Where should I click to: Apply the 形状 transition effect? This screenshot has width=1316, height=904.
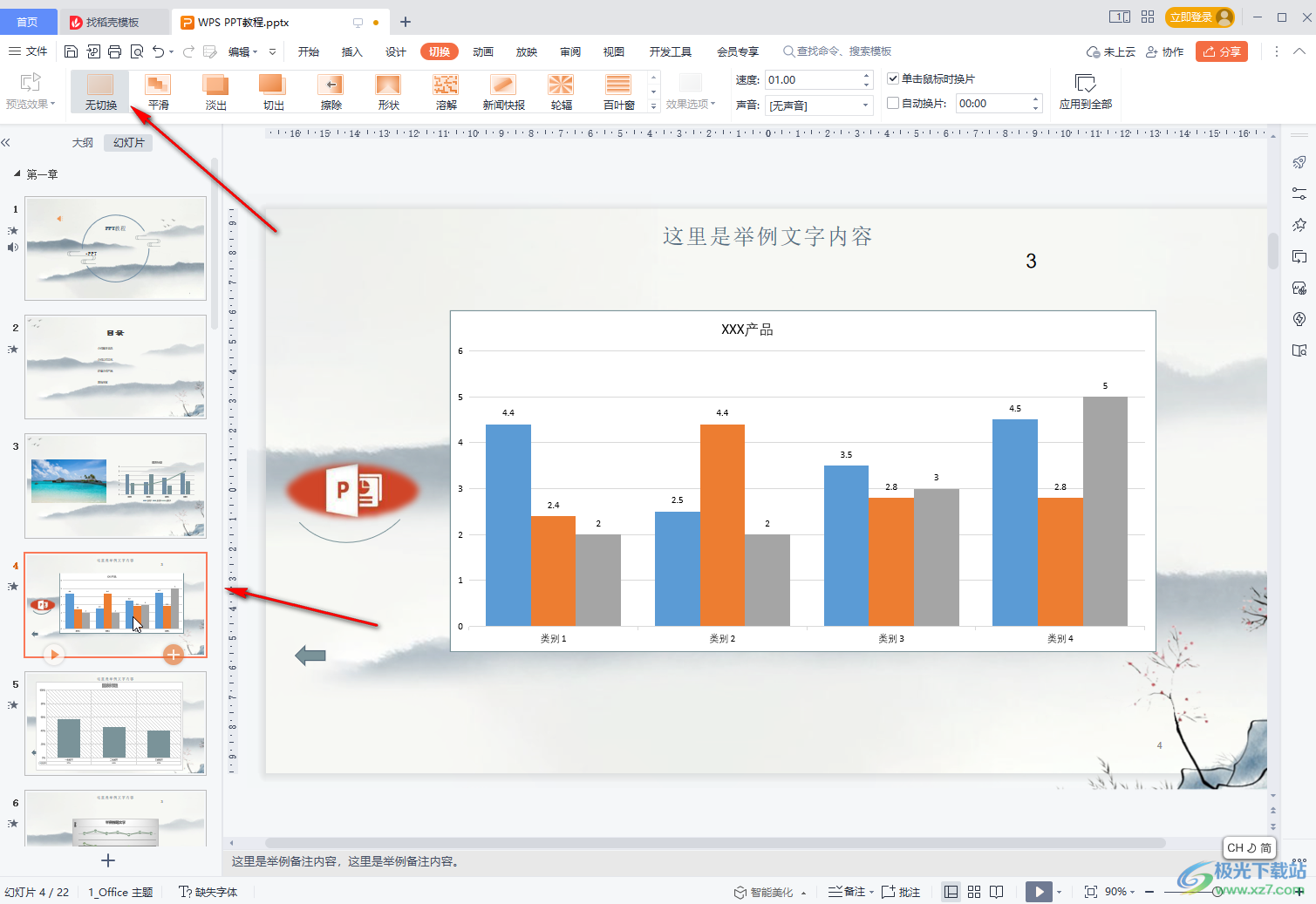pos(388,92)
